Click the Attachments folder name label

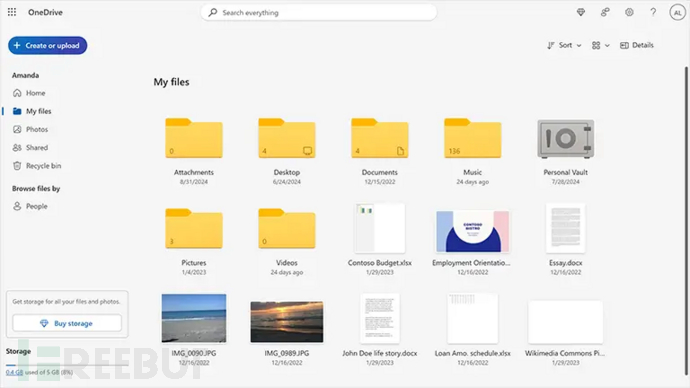coord(194,172)
